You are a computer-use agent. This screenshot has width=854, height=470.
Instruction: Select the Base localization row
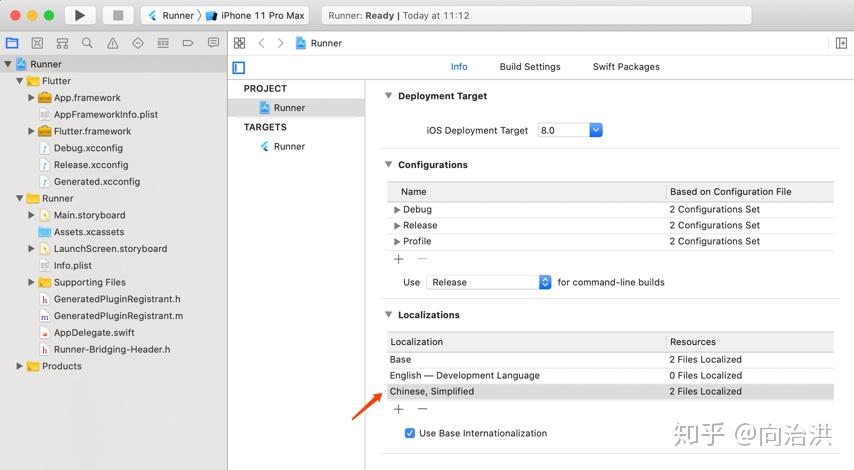point(610,359)
